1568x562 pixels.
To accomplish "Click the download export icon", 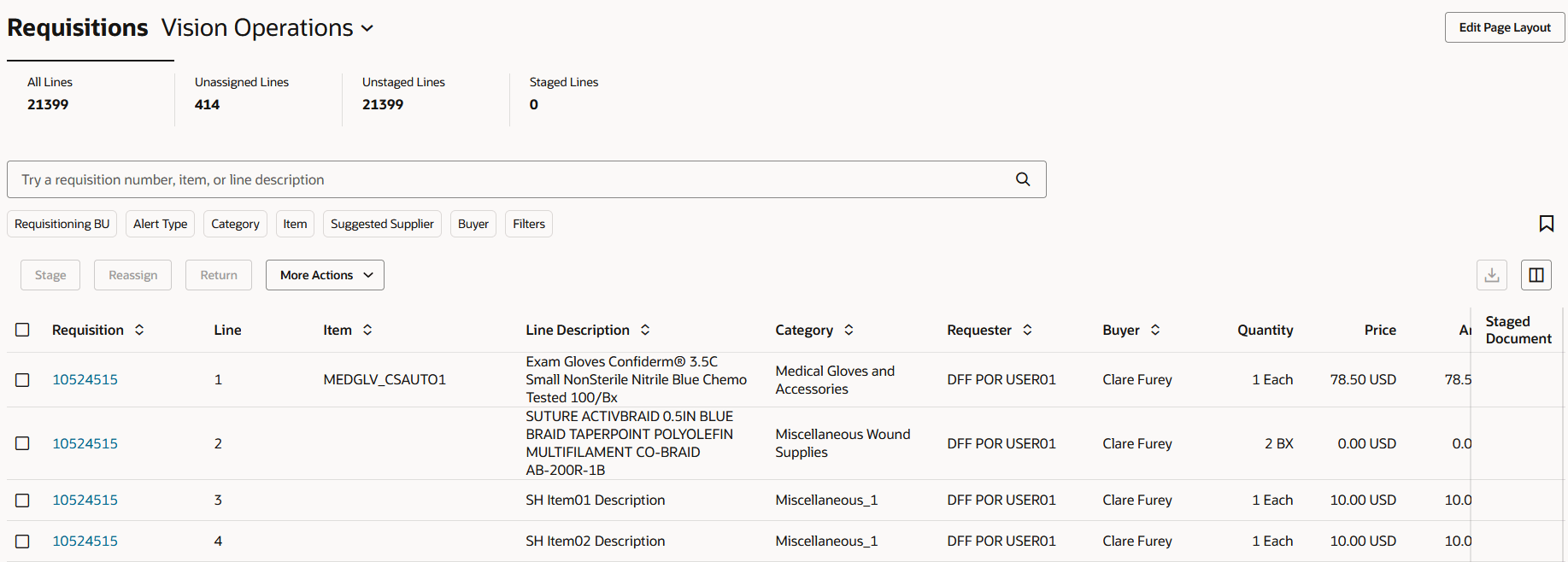I will [x=1491, y=274].
